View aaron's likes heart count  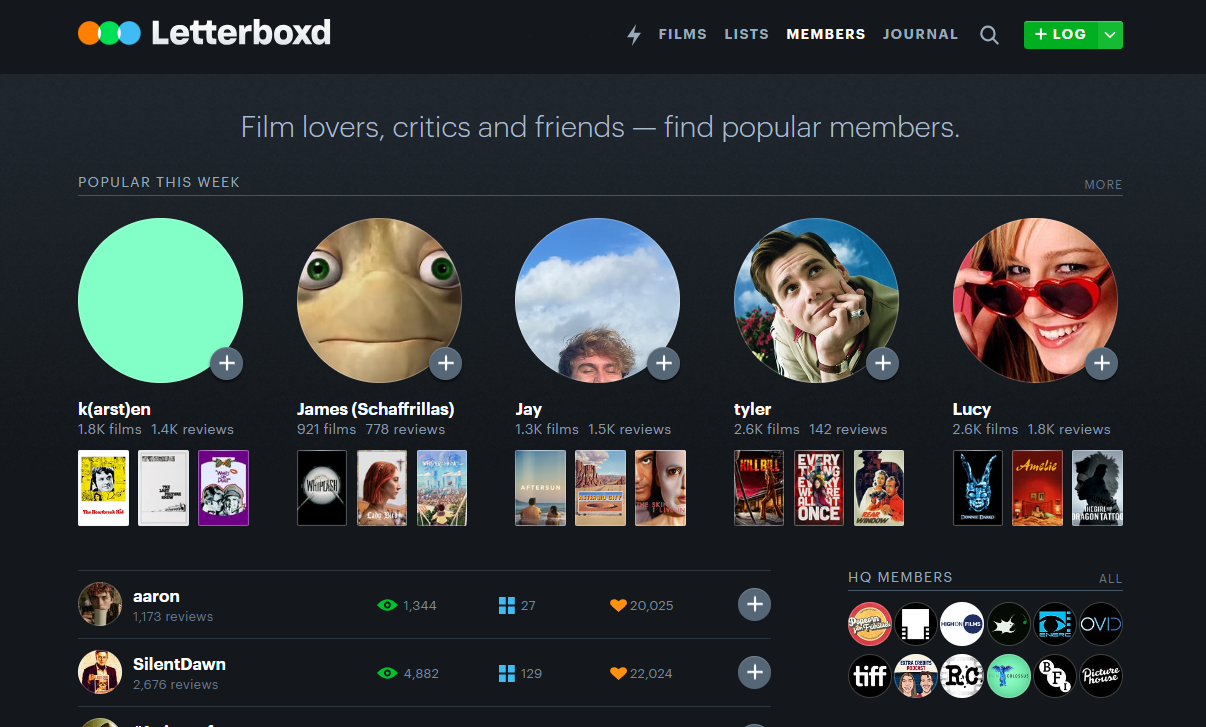point(641,605)
